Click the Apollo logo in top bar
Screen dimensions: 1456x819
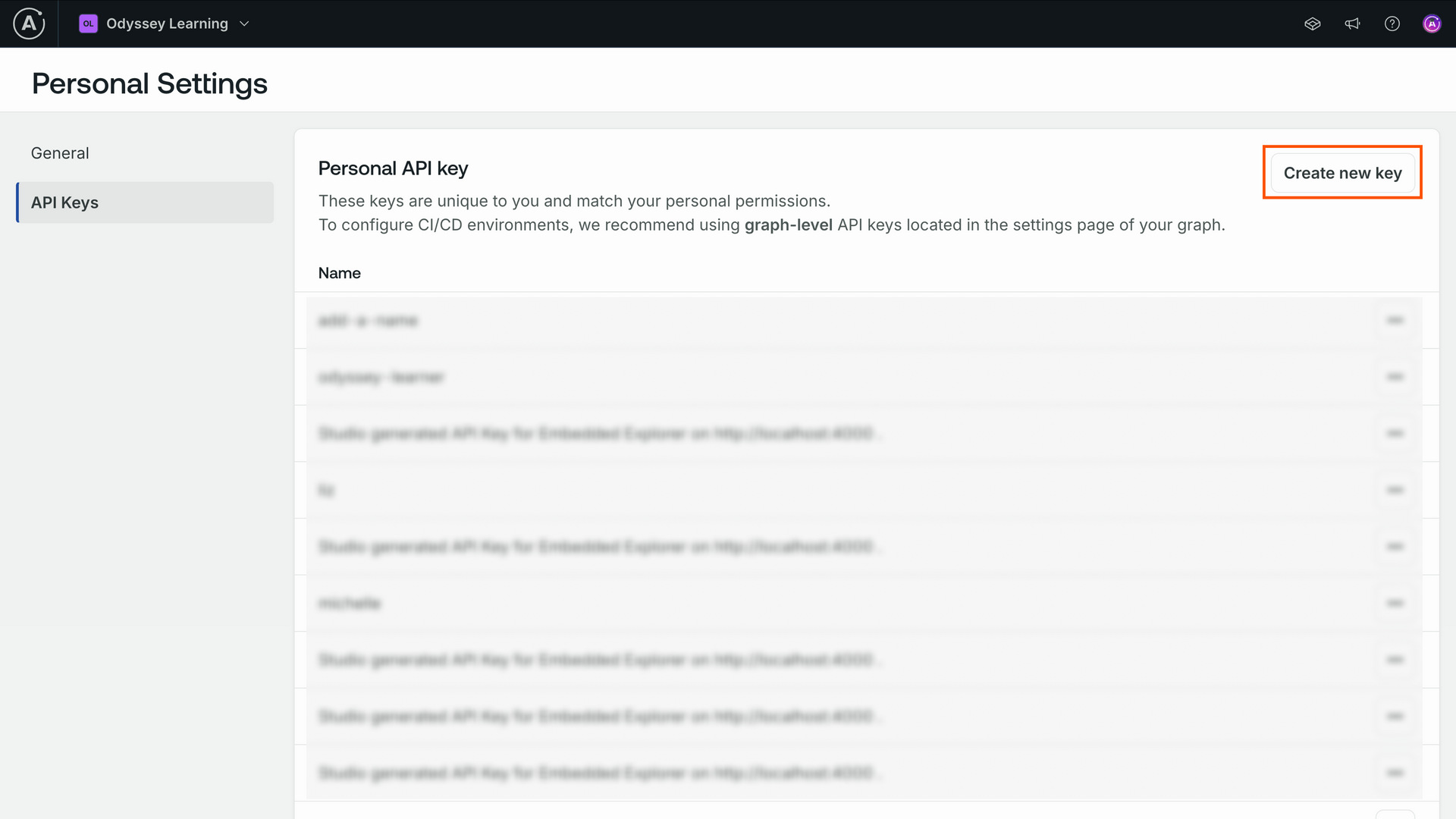(29, 24)
